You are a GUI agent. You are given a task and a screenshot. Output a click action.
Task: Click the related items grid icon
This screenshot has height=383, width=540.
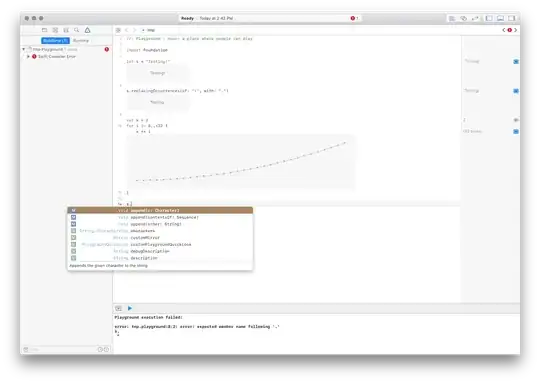point(118,30)
